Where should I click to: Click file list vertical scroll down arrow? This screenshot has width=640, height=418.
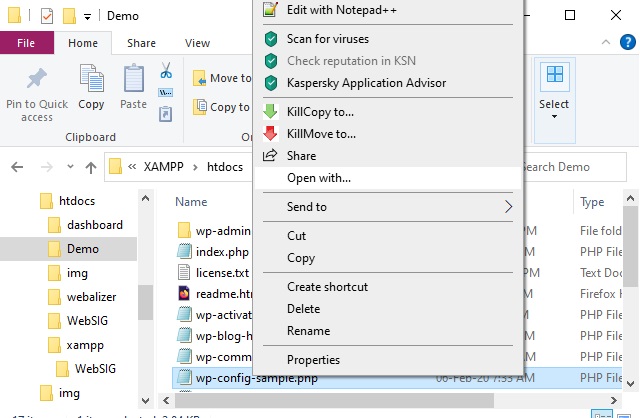[x=630, y=384]
